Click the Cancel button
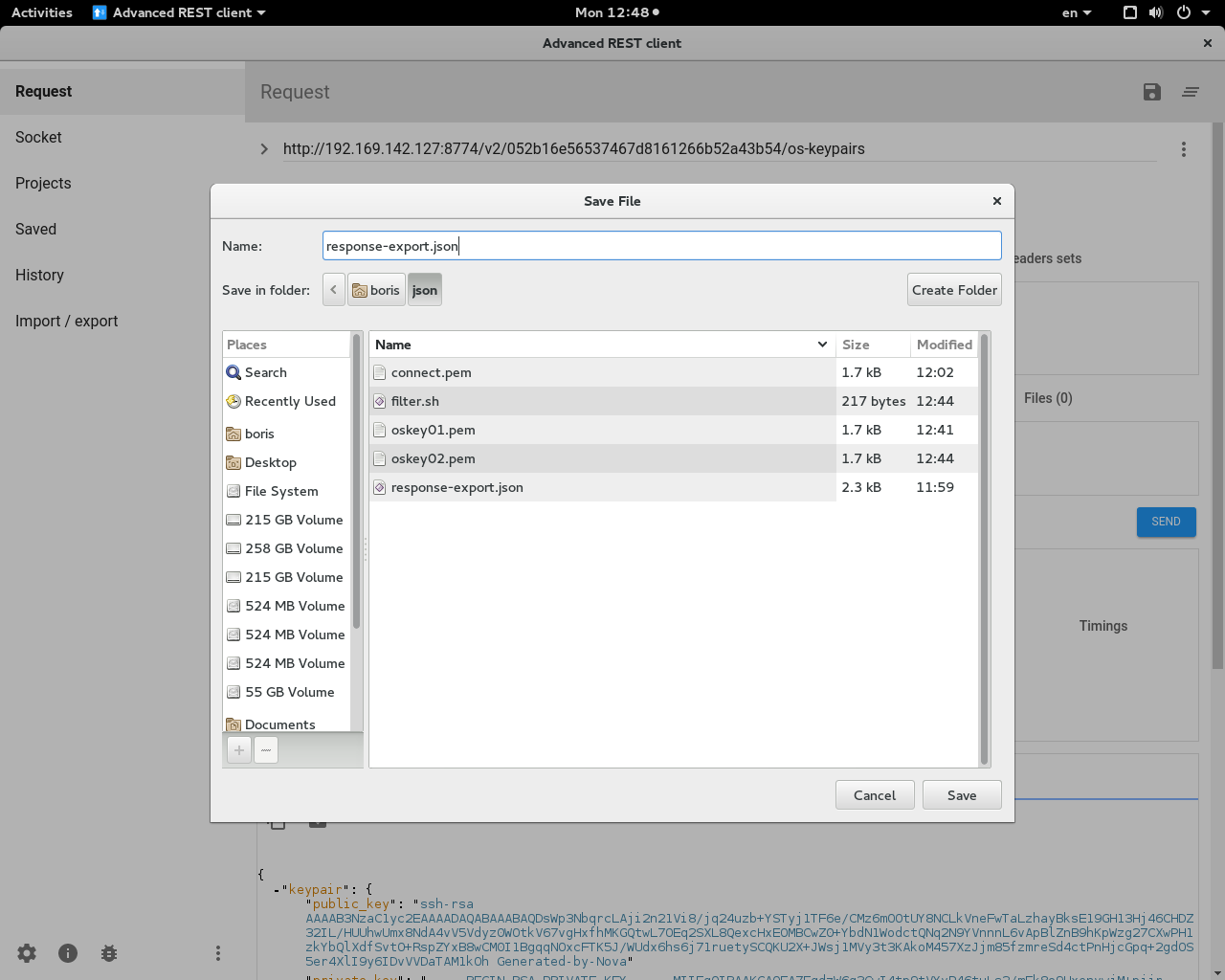 [875, 795]
